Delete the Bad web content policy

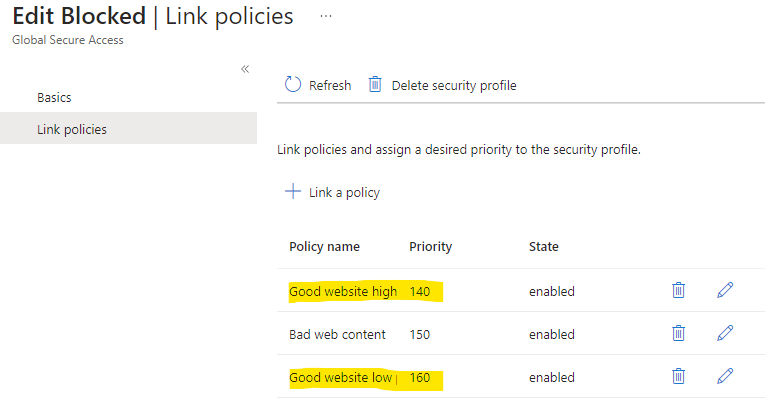pyautogui.click(x=678, y=333)
